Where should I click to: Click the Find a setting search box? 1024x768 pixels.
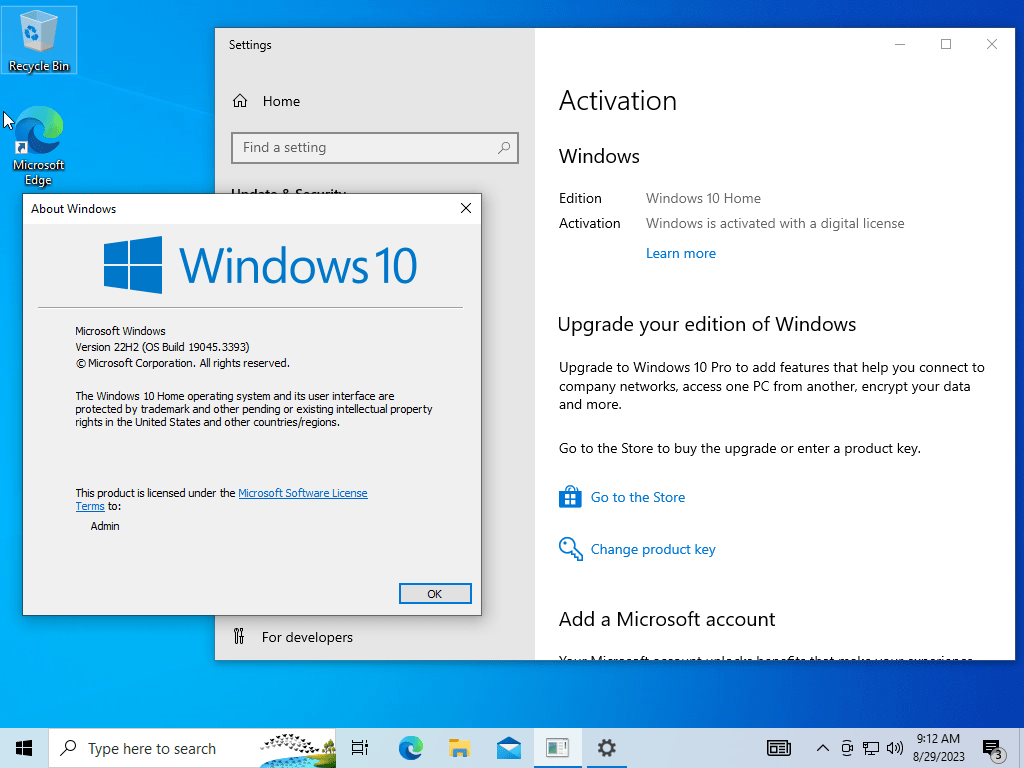click(x=375, y=148)
